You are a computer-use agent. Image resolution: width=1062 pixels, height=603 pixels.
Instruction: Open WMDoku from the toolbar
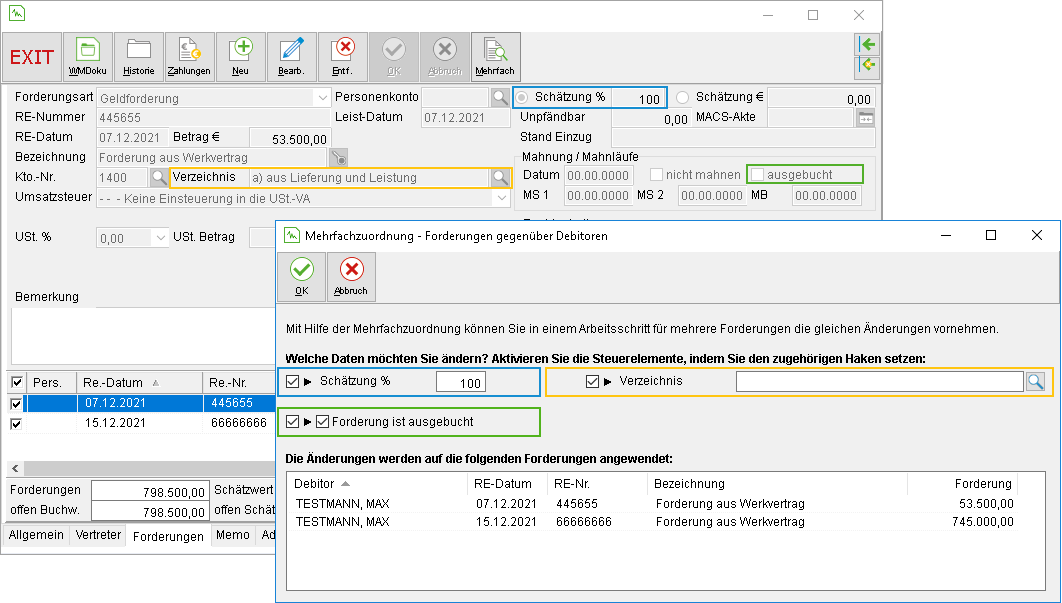87,57
